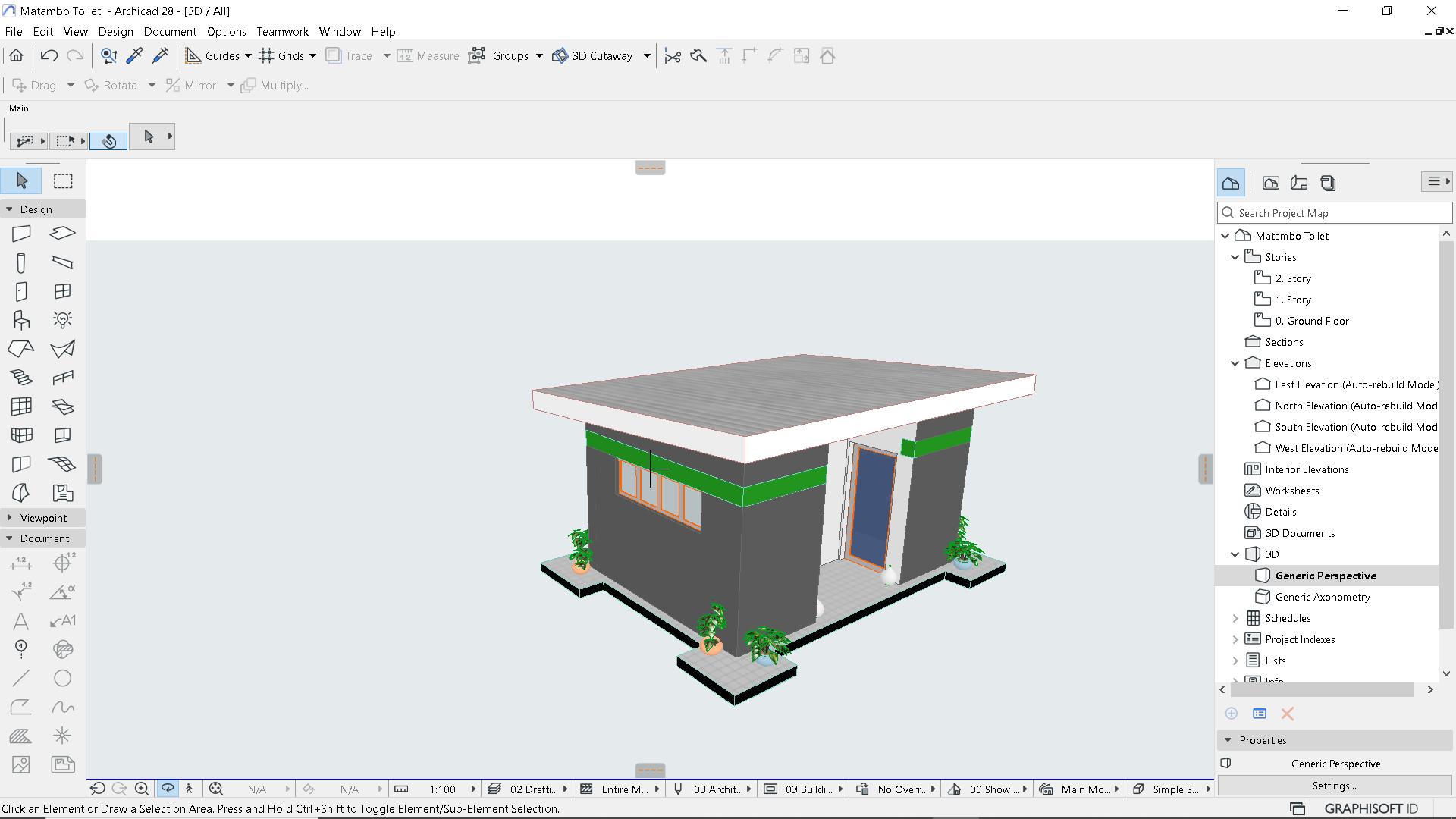
Task: Collapse the Stories tree node
Action: pyautogui.click(x=1235, y=257)
